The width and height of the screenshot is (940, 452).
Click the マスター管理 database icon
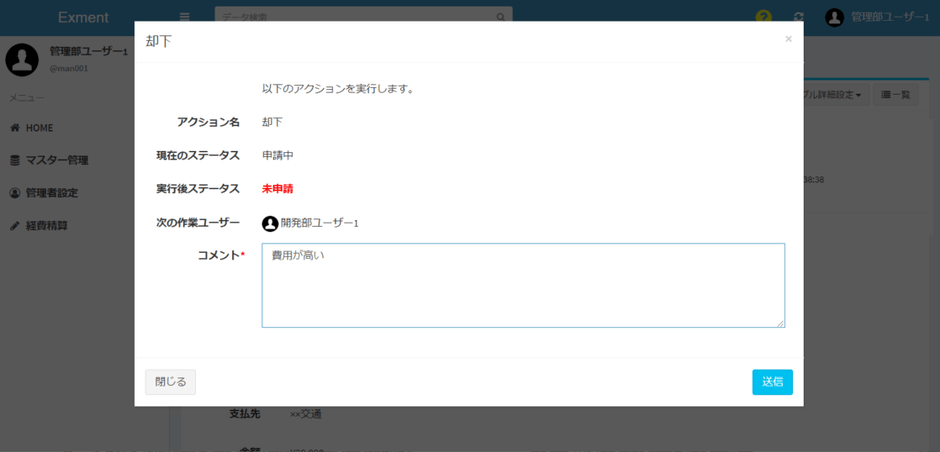(x=15, y=160)
